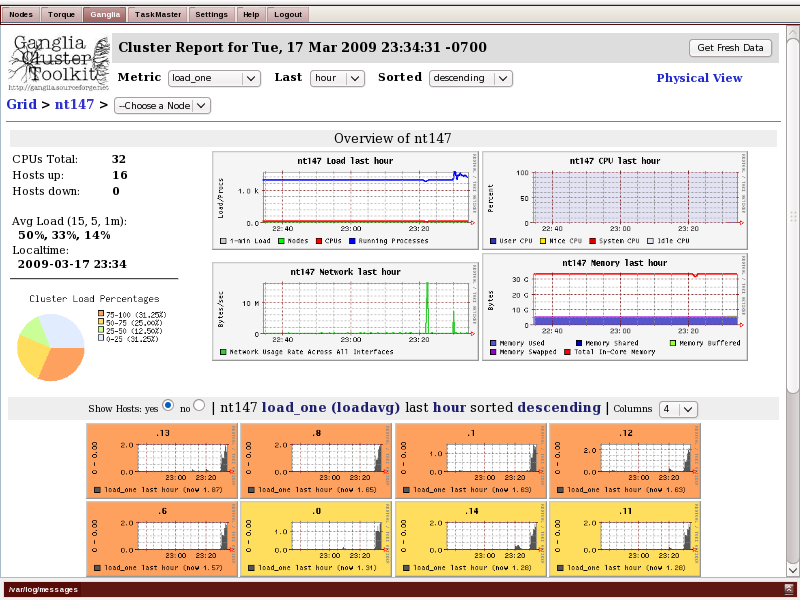Click the Running Processes blue legend swatch
This screenshot has width=800, height=600.
352,241
